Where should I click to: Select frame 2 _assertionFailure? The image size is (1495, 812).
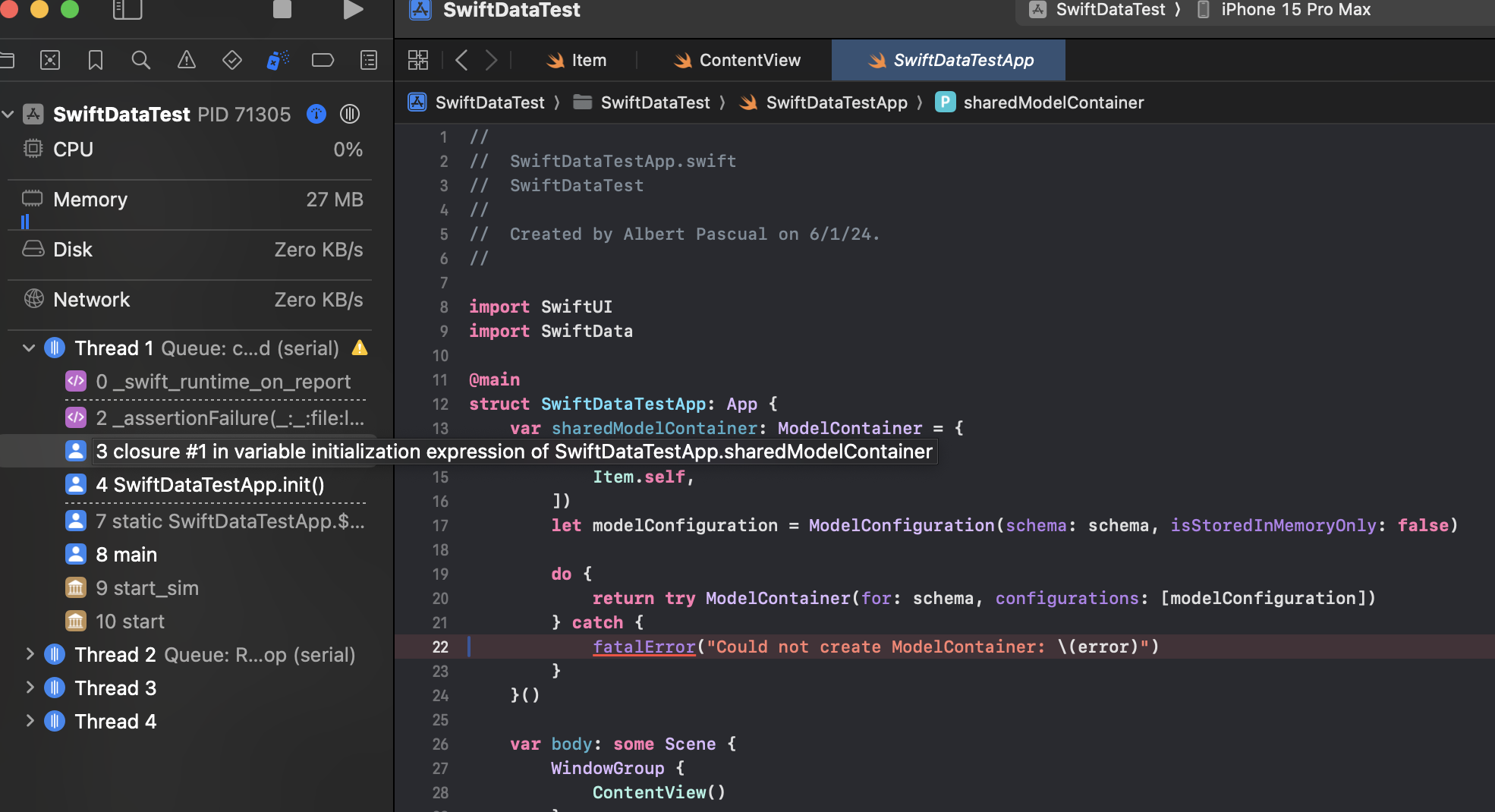215,418
